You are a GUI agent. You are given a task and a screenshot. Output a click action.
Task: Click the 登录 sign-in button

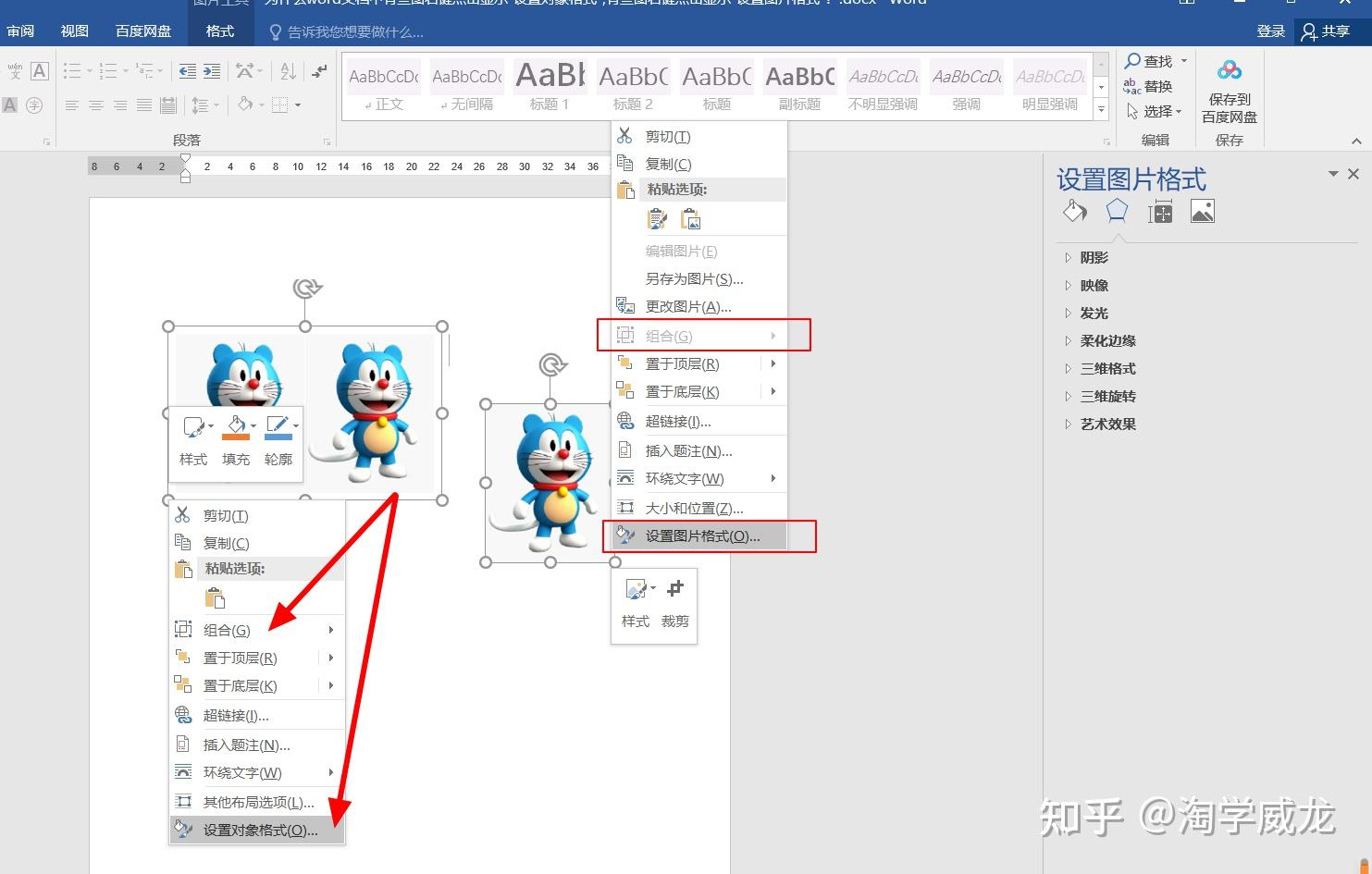pyautogui.click(x=1271, y=31)
